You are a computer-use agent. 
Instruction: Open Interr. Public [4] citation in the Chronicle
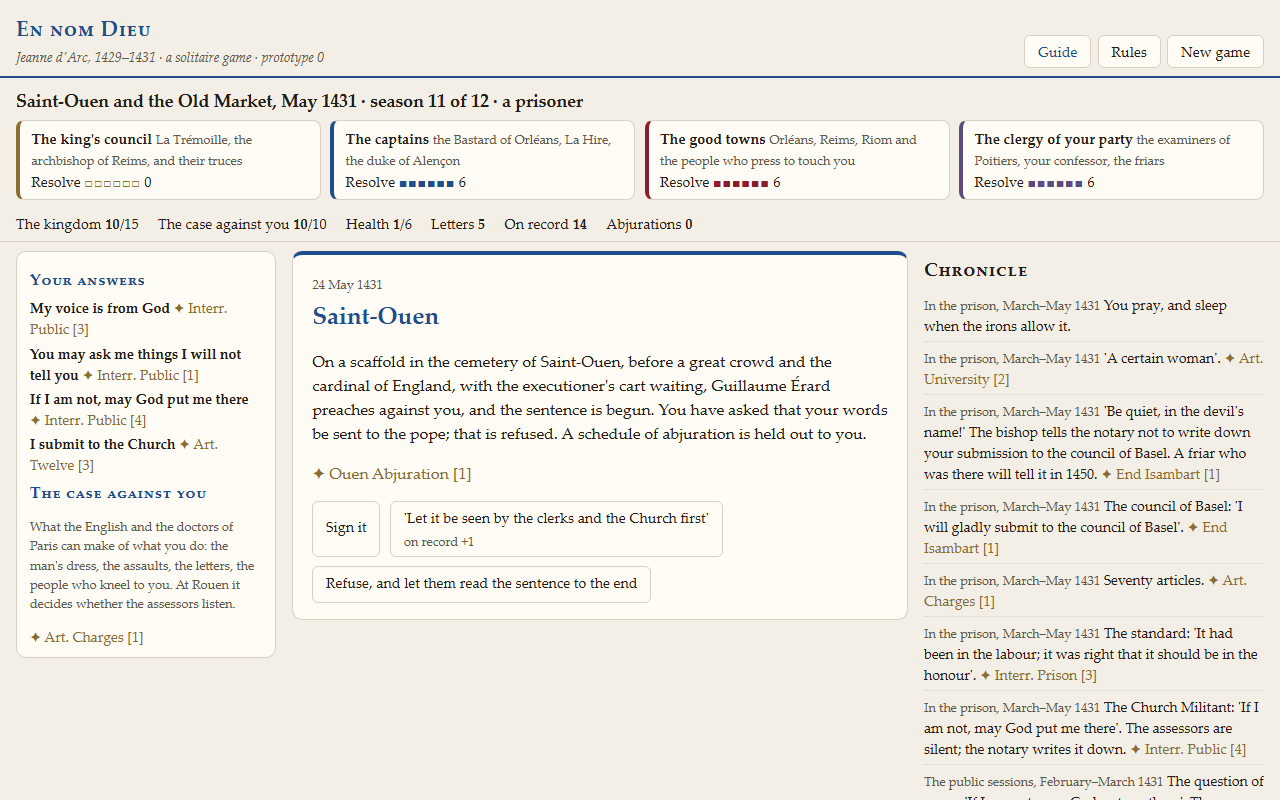(x=1188, y=749)
